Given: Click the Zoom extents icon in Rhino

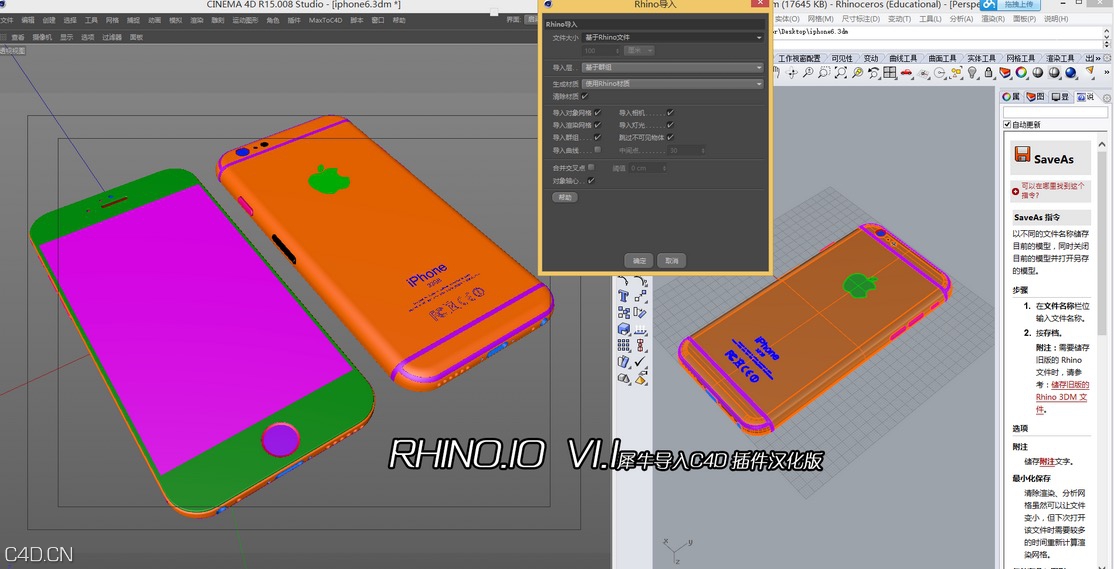Looking at the screenshot, I should tap(840, 72).
